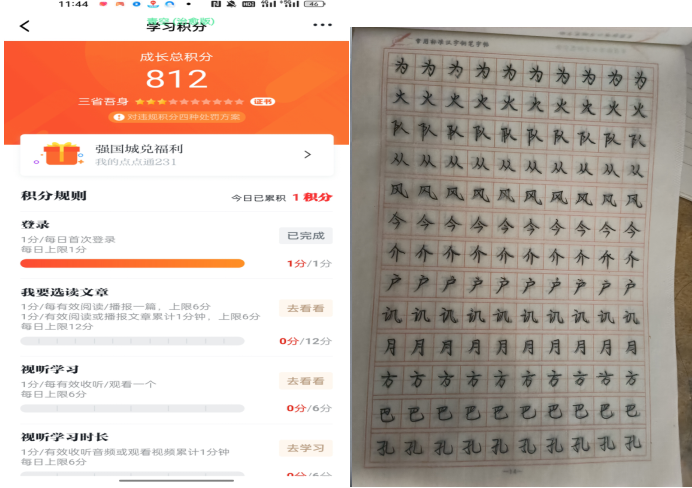Tap the battery indicator in status bar

[314, 4]
